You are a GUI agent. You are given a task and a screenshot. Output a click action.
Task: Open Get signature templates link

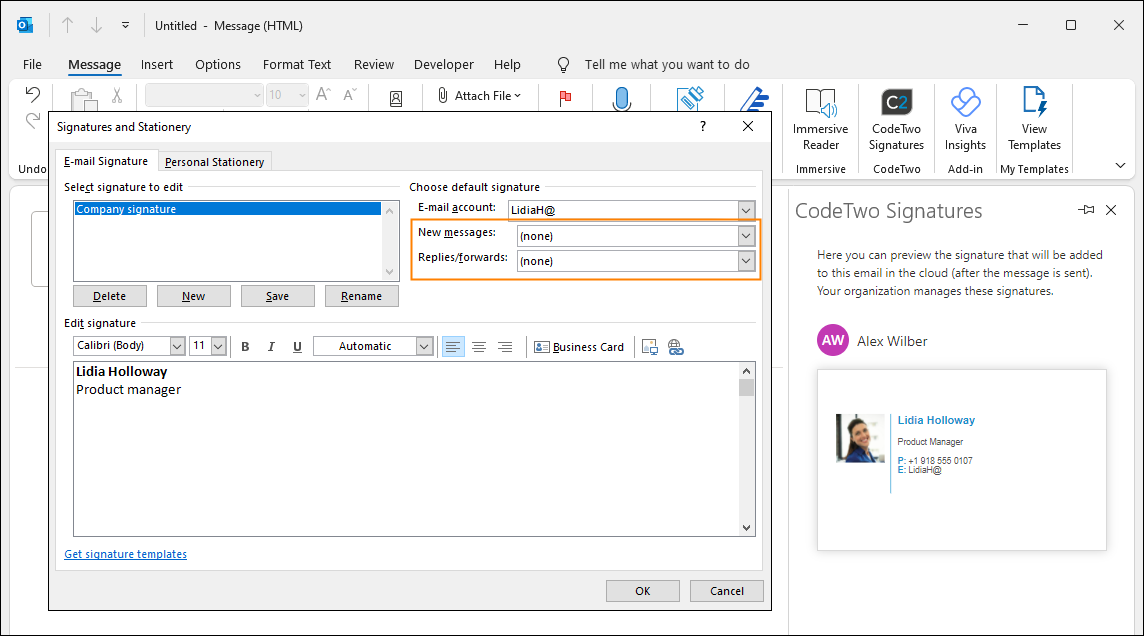pyautogui.click(x=125, y=554)
